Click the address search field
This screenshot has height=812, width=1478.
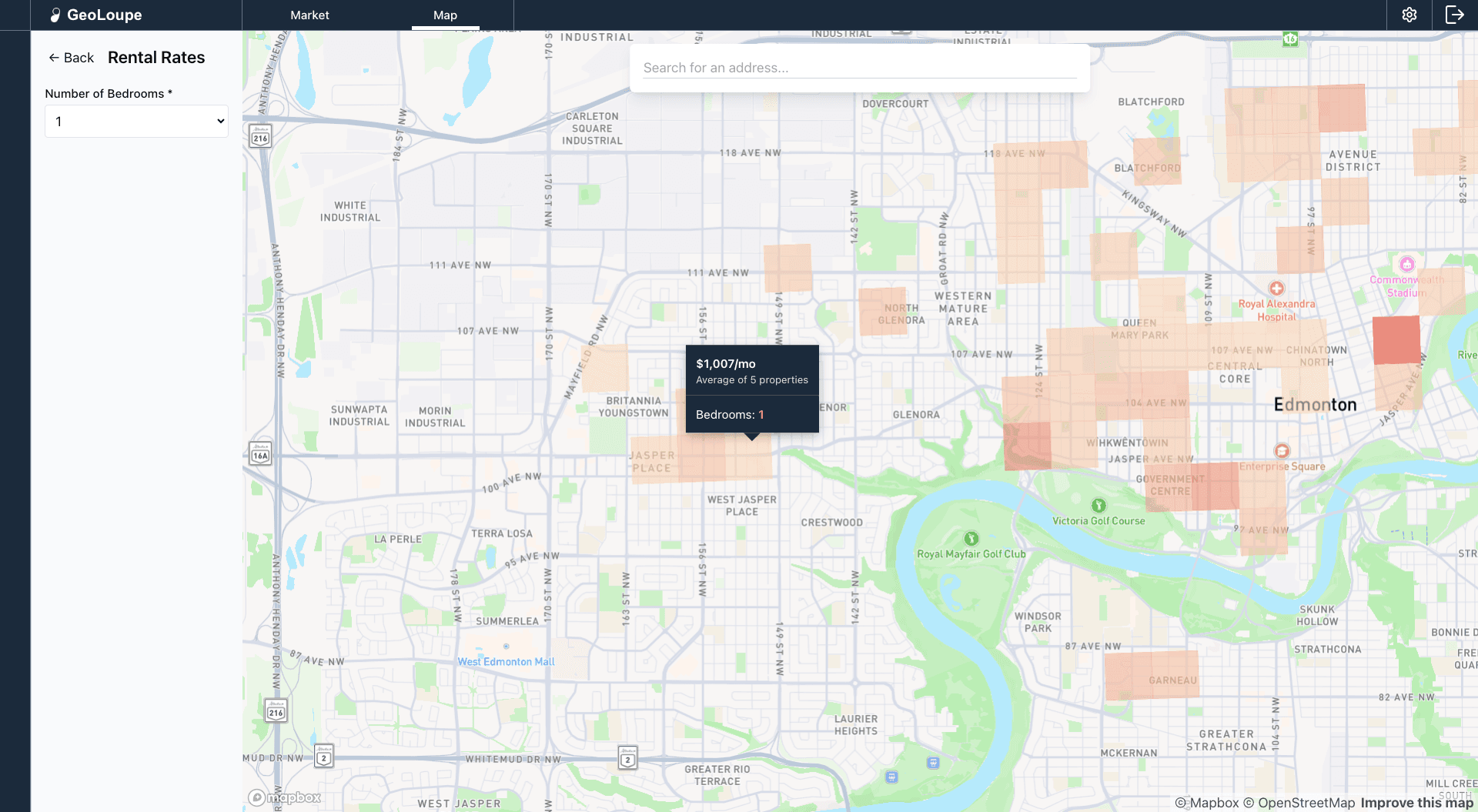click(x=860, y=68)
